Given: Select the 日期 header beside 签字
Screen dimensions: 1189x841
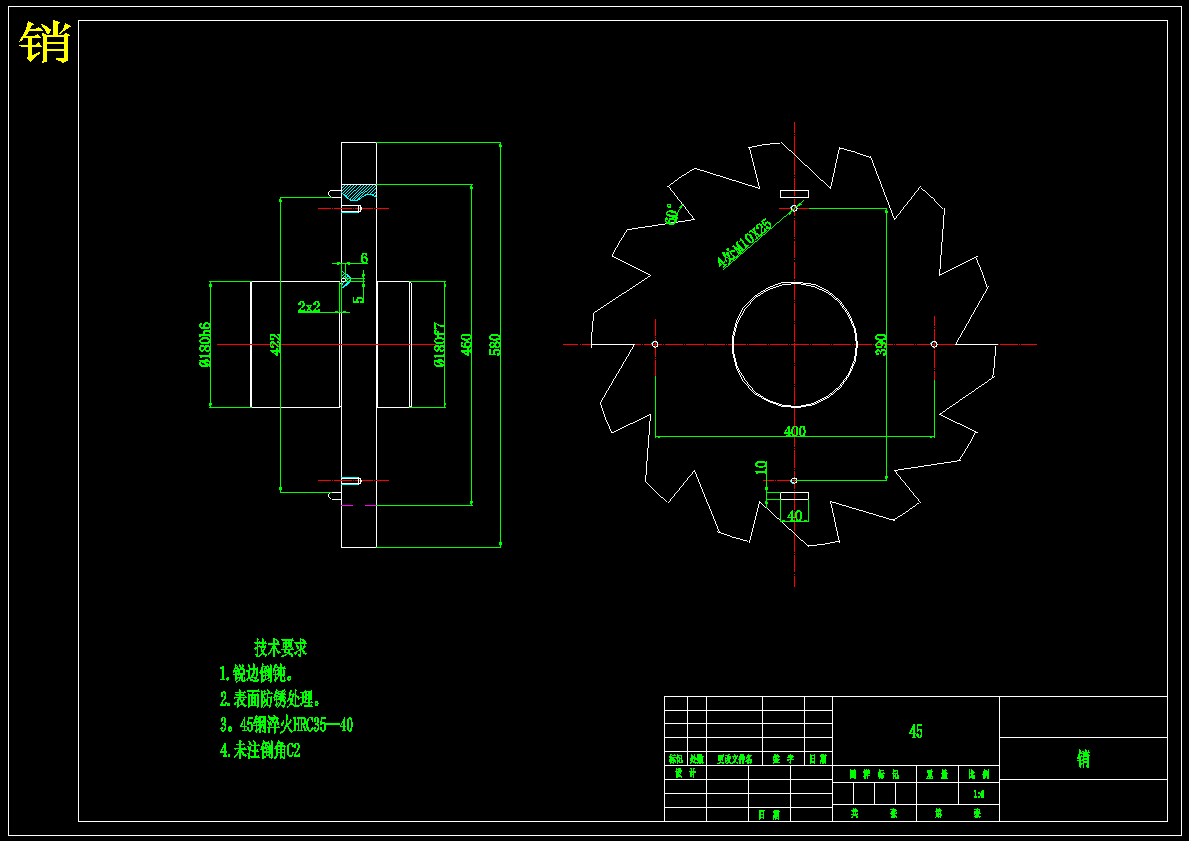Looking at the screenshot, I should coord(817,758).
